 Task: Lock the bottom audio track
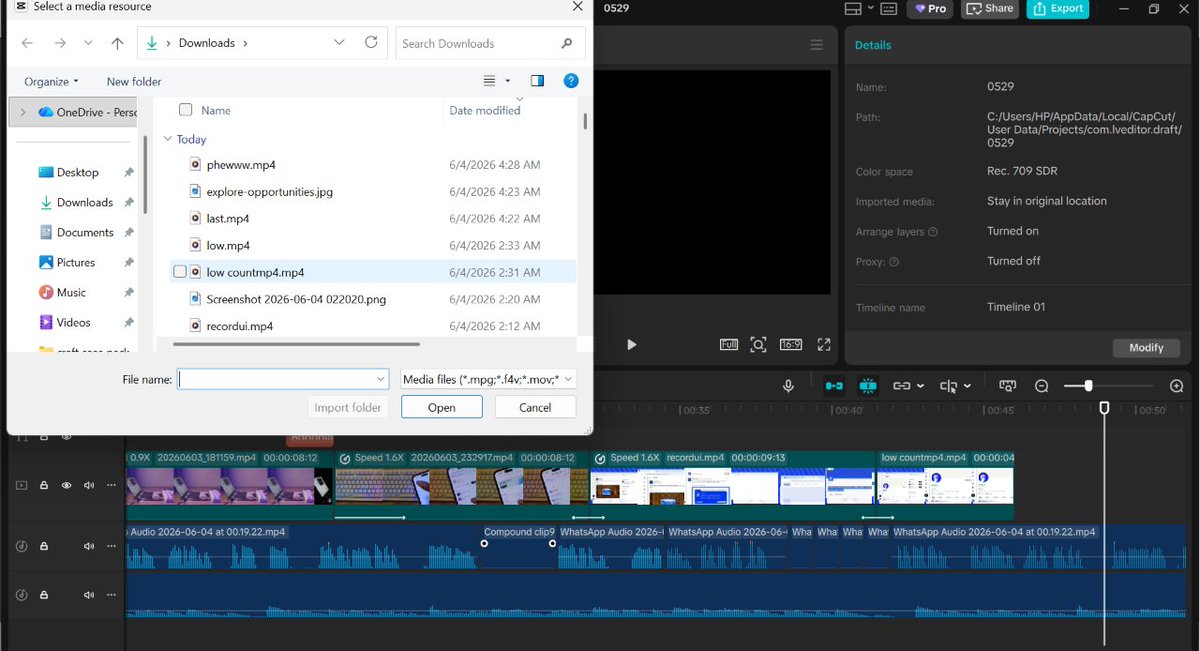pos(44,595)
